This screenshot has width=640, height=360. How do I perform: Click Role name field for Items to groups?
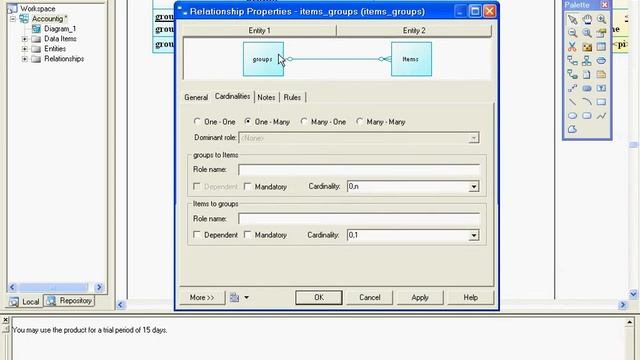click(359, 219)
